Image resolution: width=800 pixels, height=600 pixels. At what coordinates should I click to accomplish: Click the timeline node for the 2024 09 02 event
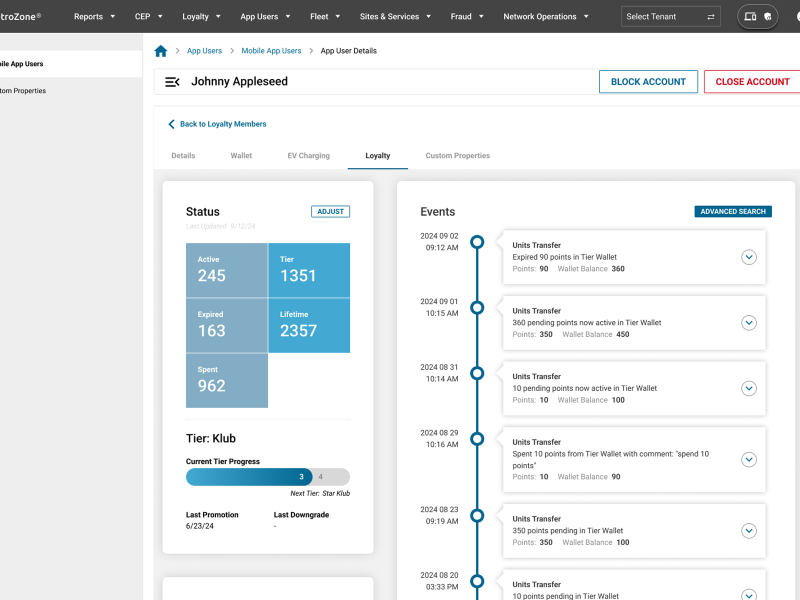tap(477, 241)
